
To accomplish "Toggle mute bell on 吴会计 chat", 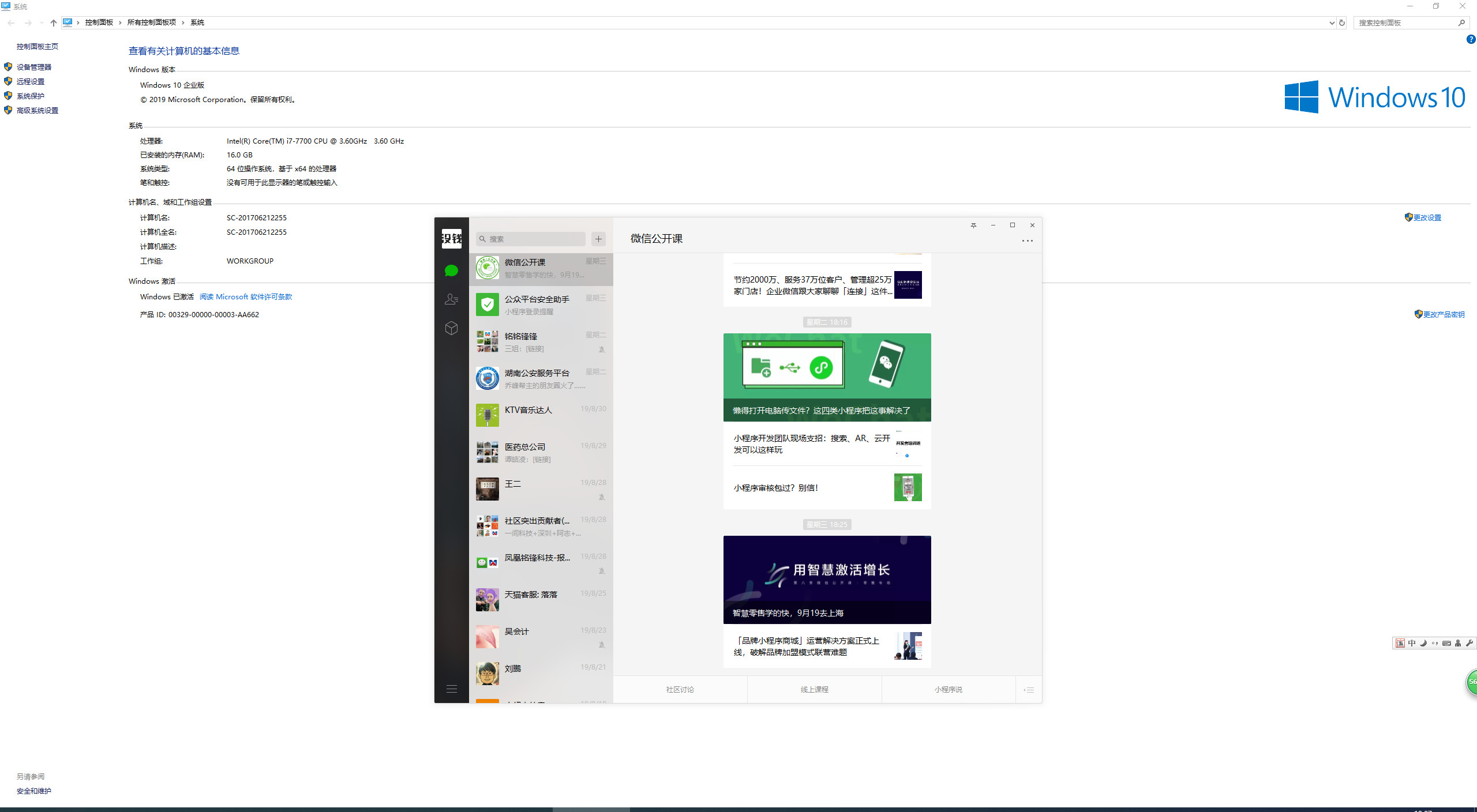I will pyautogui.click(x=602, y=644).
